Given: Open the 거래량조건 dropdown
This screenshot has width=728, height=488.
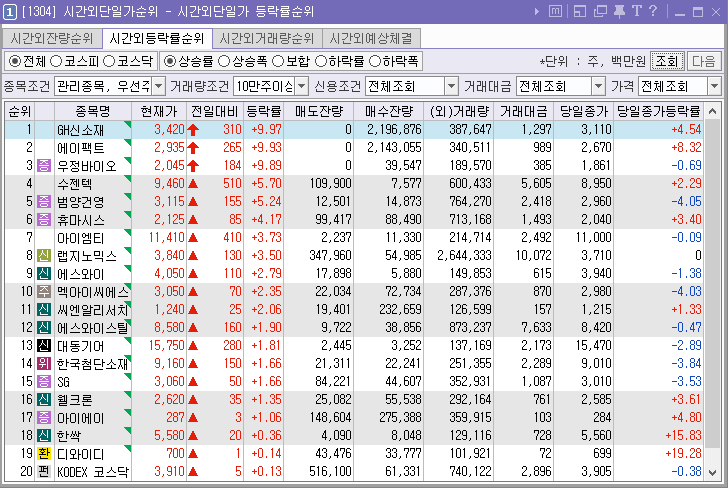Looking at the screenshot, I should pos(302,86).
